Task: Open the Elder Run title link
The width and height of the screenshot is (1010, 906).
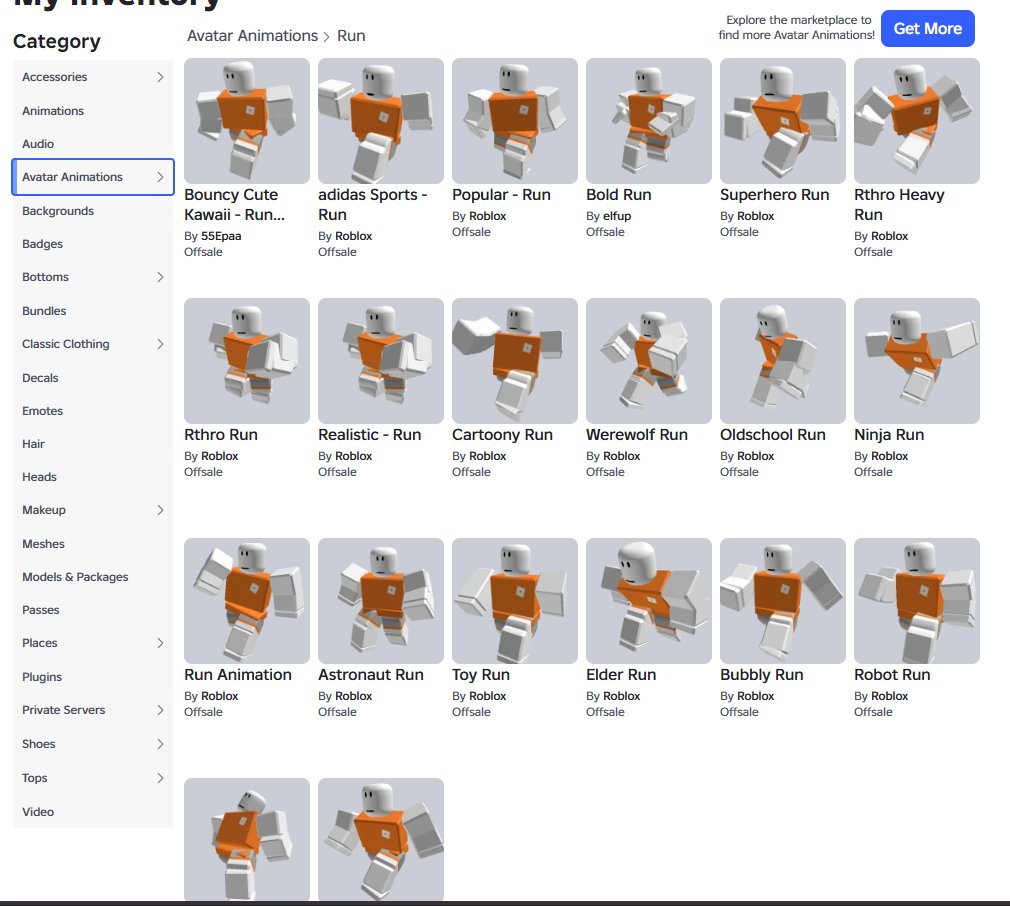Action: 621,675
